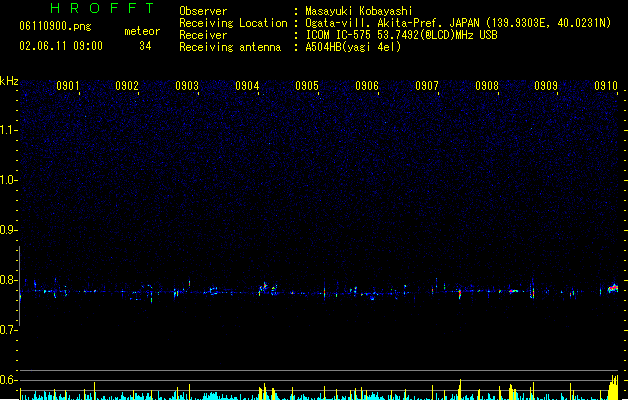
Task: Select the file name 06110900.png
Action: pyautogui.click(x=55, y=26)
